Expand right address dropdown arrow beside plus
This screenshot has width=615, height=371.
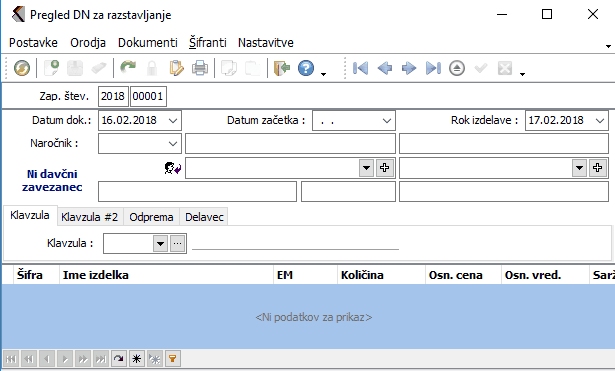point(579,168)
